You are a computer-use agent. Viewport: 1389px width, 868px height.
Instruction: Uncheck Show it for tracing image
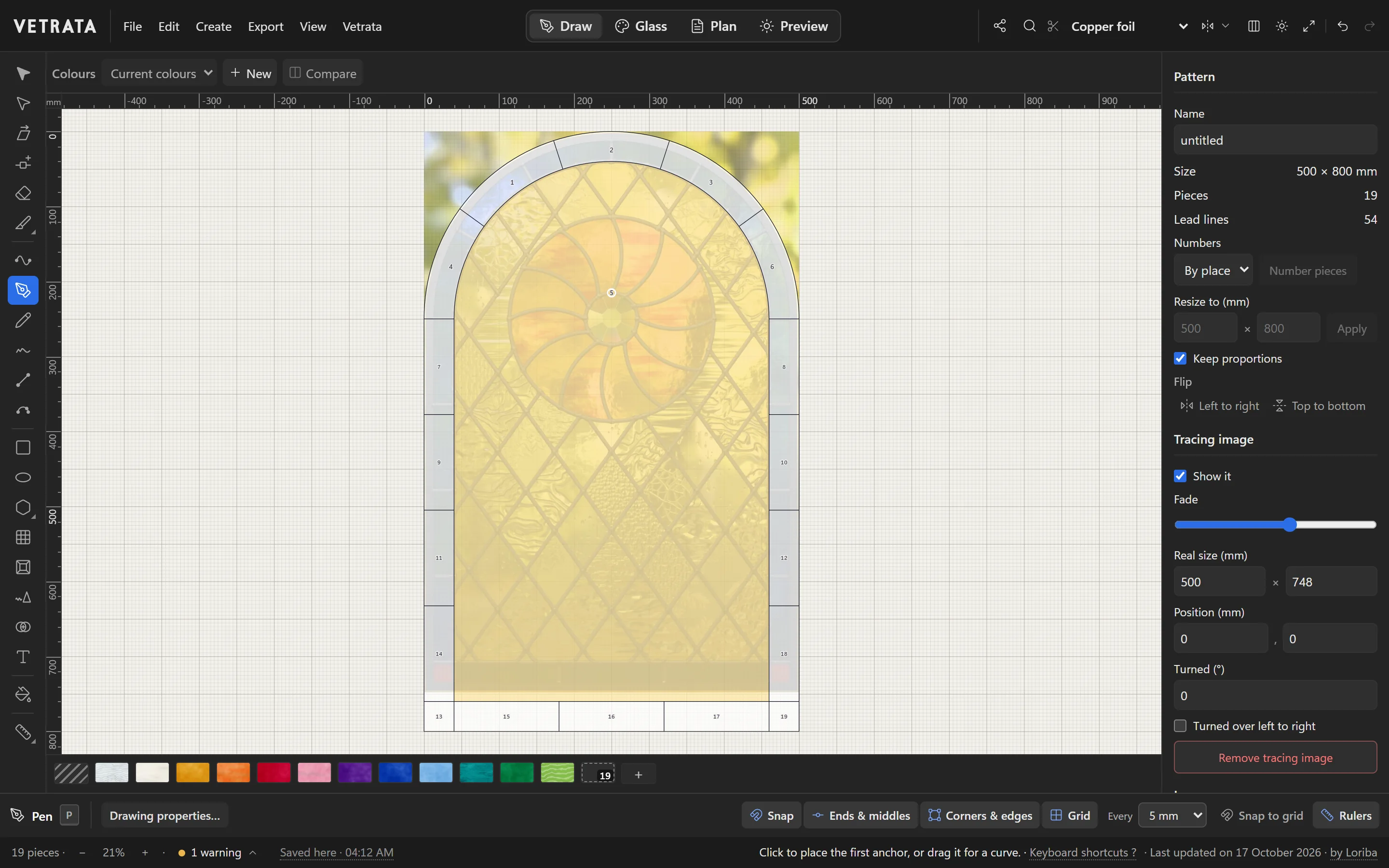(x=1180, y=476)
